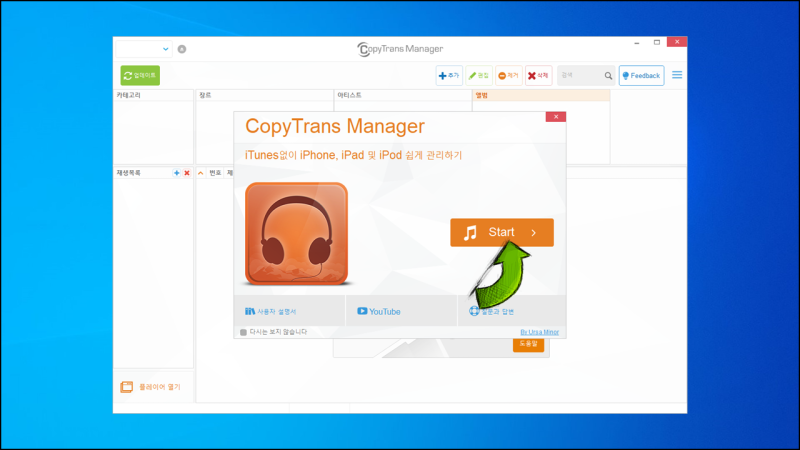Open the hamburger menu icon
Viewport: 800px width, 450px height.
tap(677, 75)
